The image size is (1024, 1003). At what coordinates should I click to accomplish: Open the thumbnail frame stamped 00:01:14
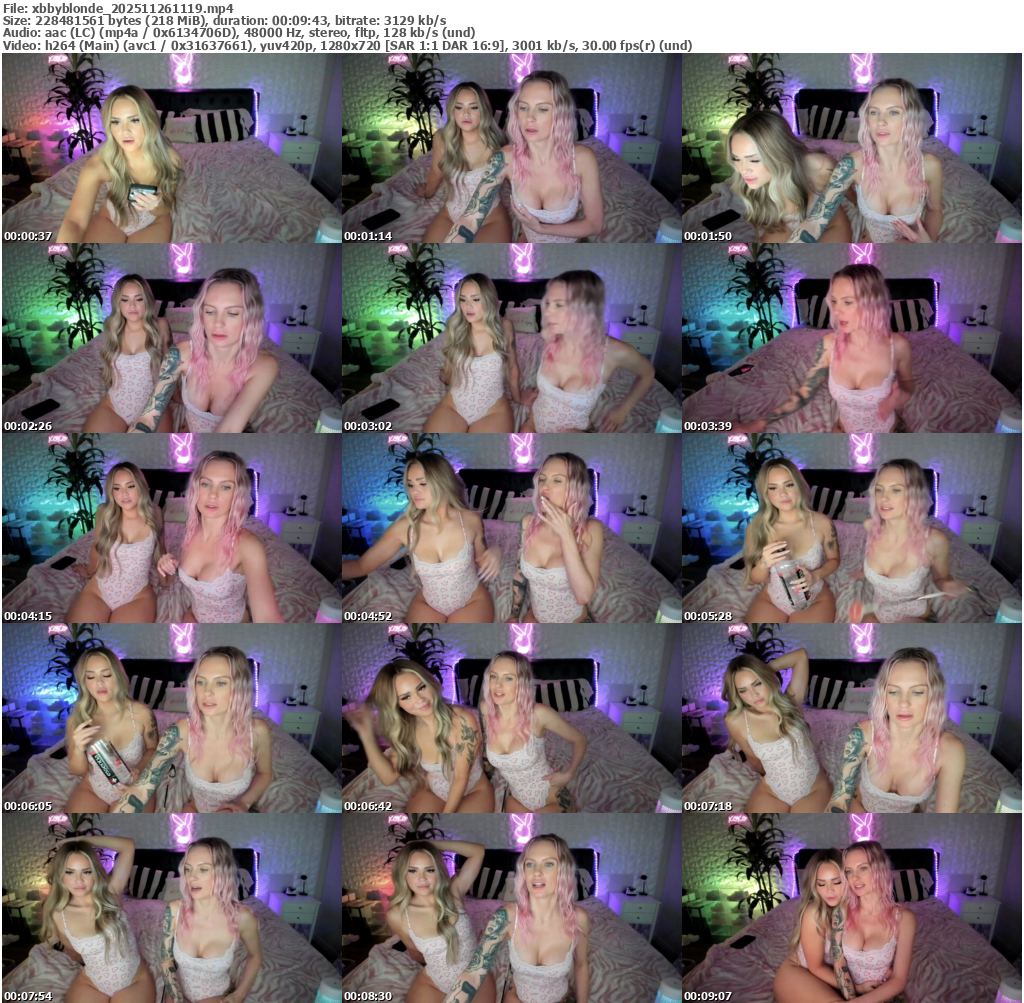click(x=511, y=148)
